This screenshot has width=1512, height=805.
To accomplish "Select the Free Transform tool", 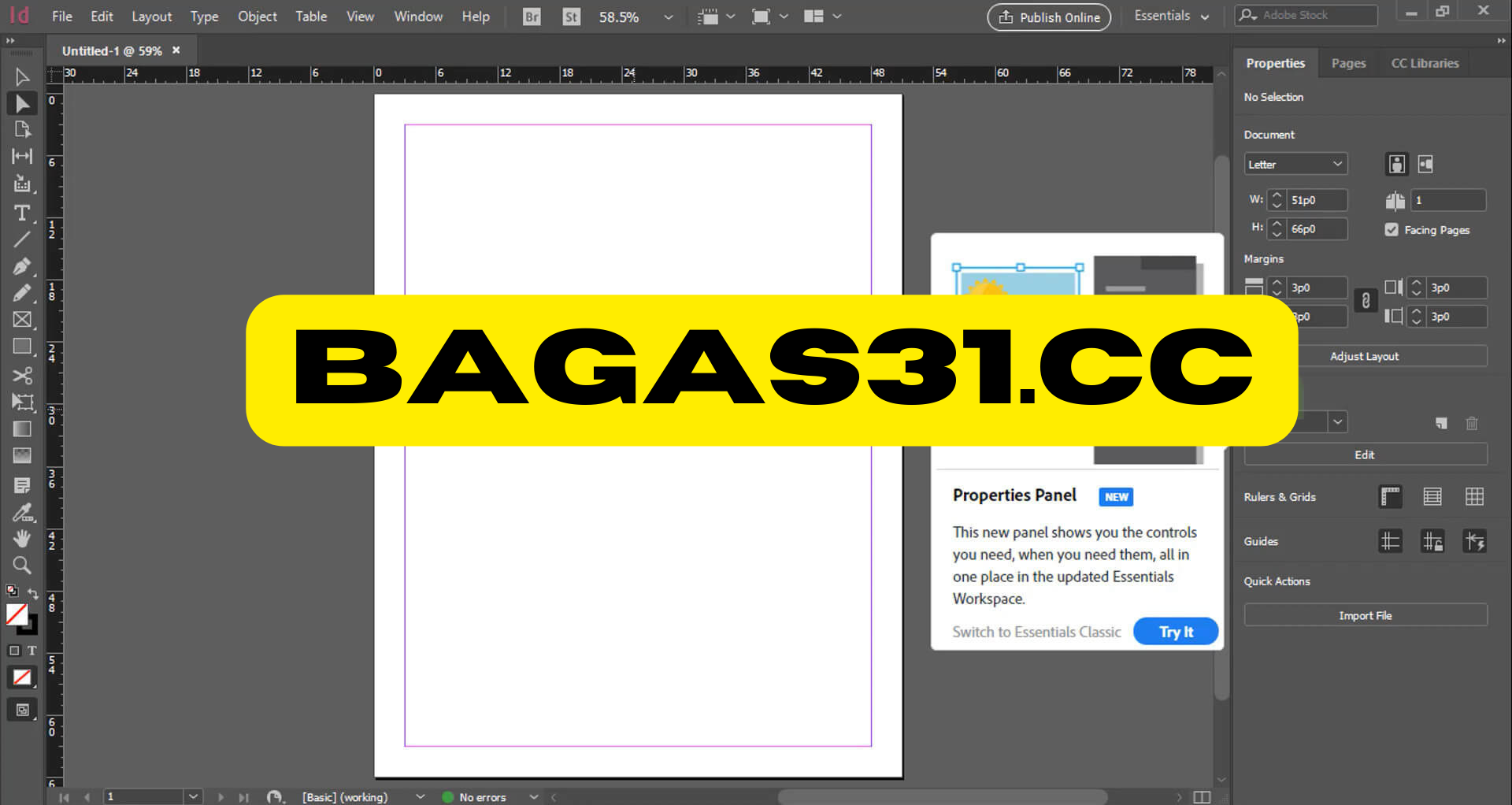I will (x=21, y=402).
